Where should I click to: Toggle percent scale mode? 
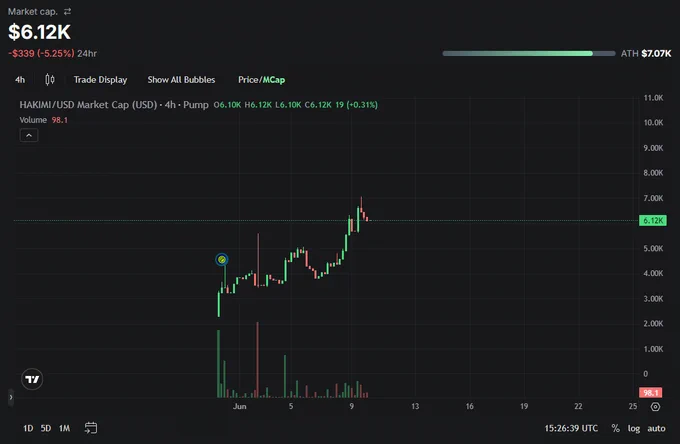tap(615, 428)
